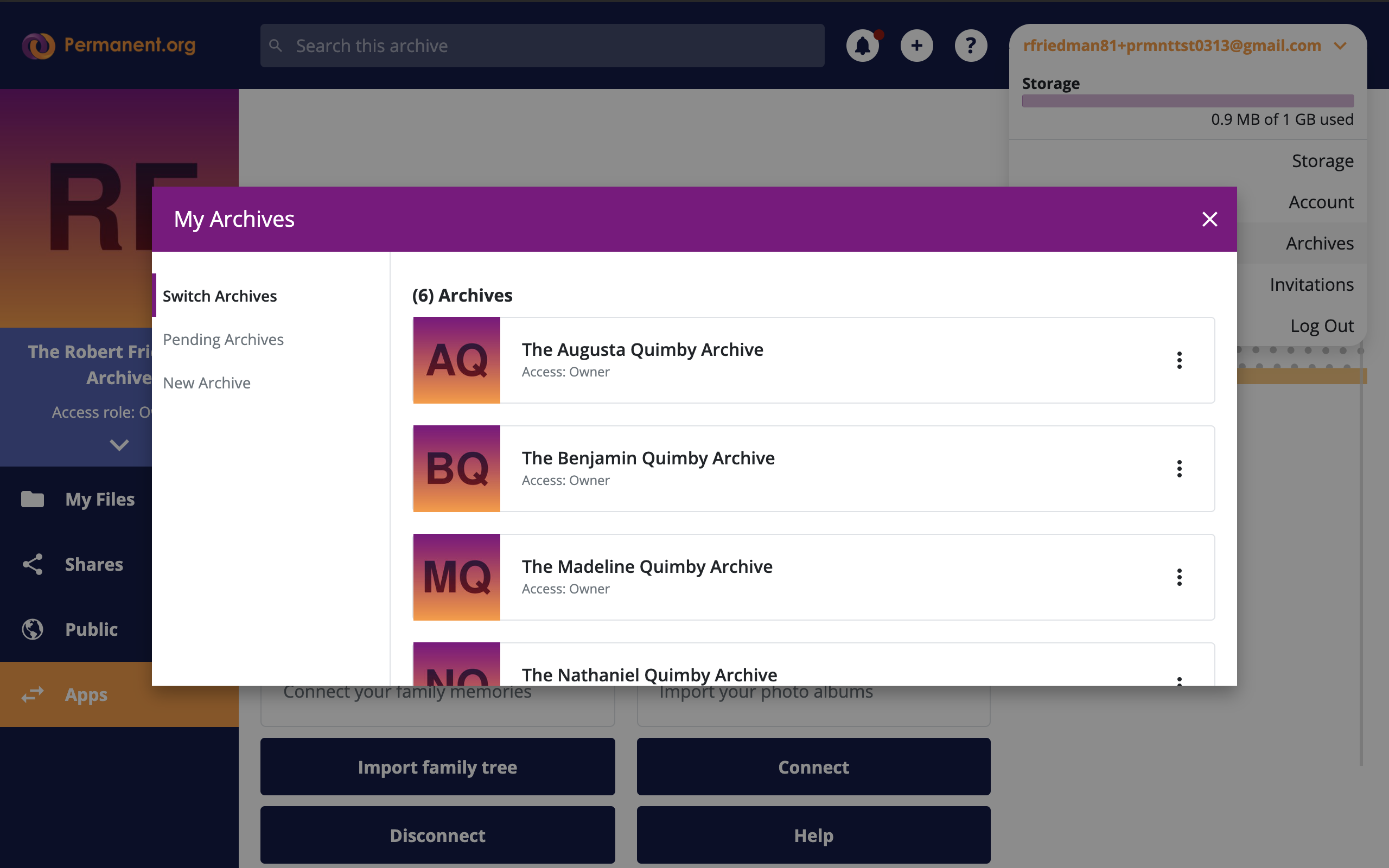
Task: Choose Switch Archives in the sidebar
Action: [x=220, y=296]
